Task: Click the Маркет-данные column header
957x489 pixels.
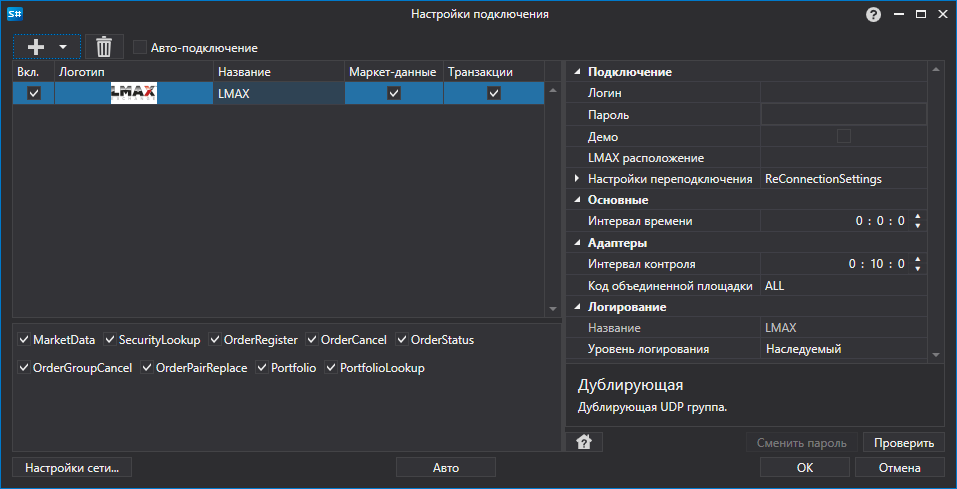Action: [x=394, y=72]
